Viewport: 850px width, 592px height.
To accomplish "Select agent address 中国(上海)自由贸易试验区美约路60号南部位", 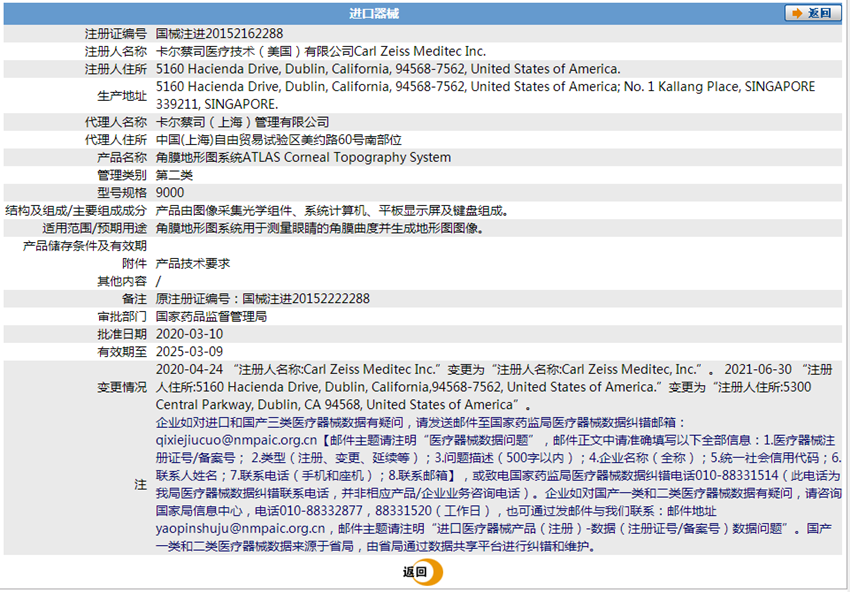I will (279, 140).
